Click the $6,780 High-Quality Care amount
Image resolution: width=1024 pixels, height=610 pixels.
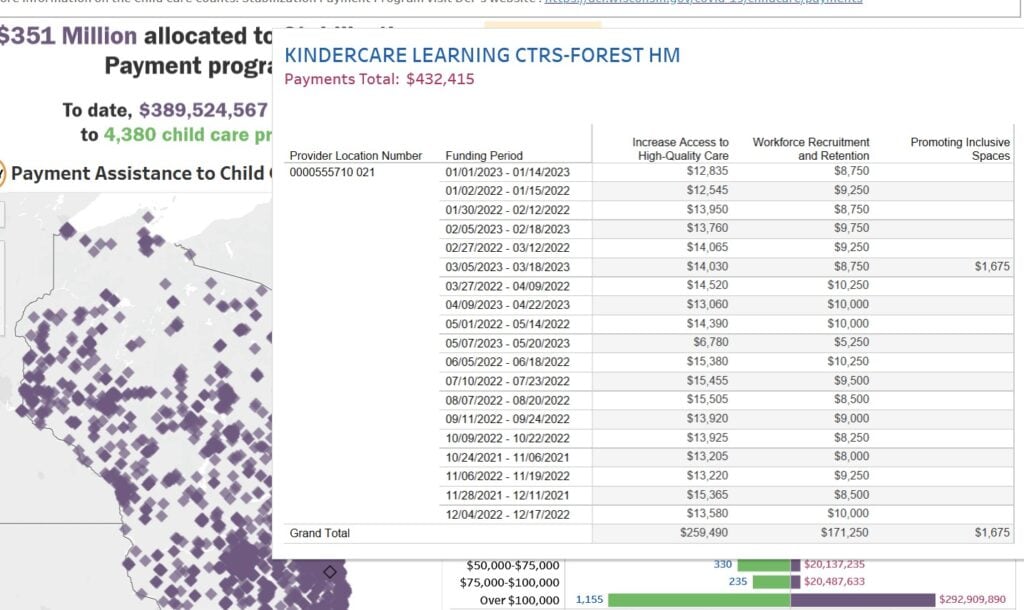[x=711, y=342]
